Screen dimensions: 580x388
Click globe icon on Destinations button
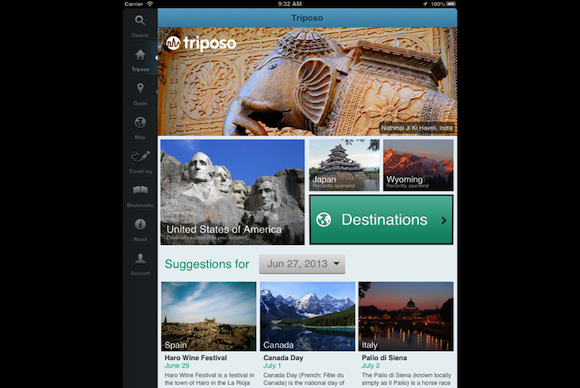[324, 220]
